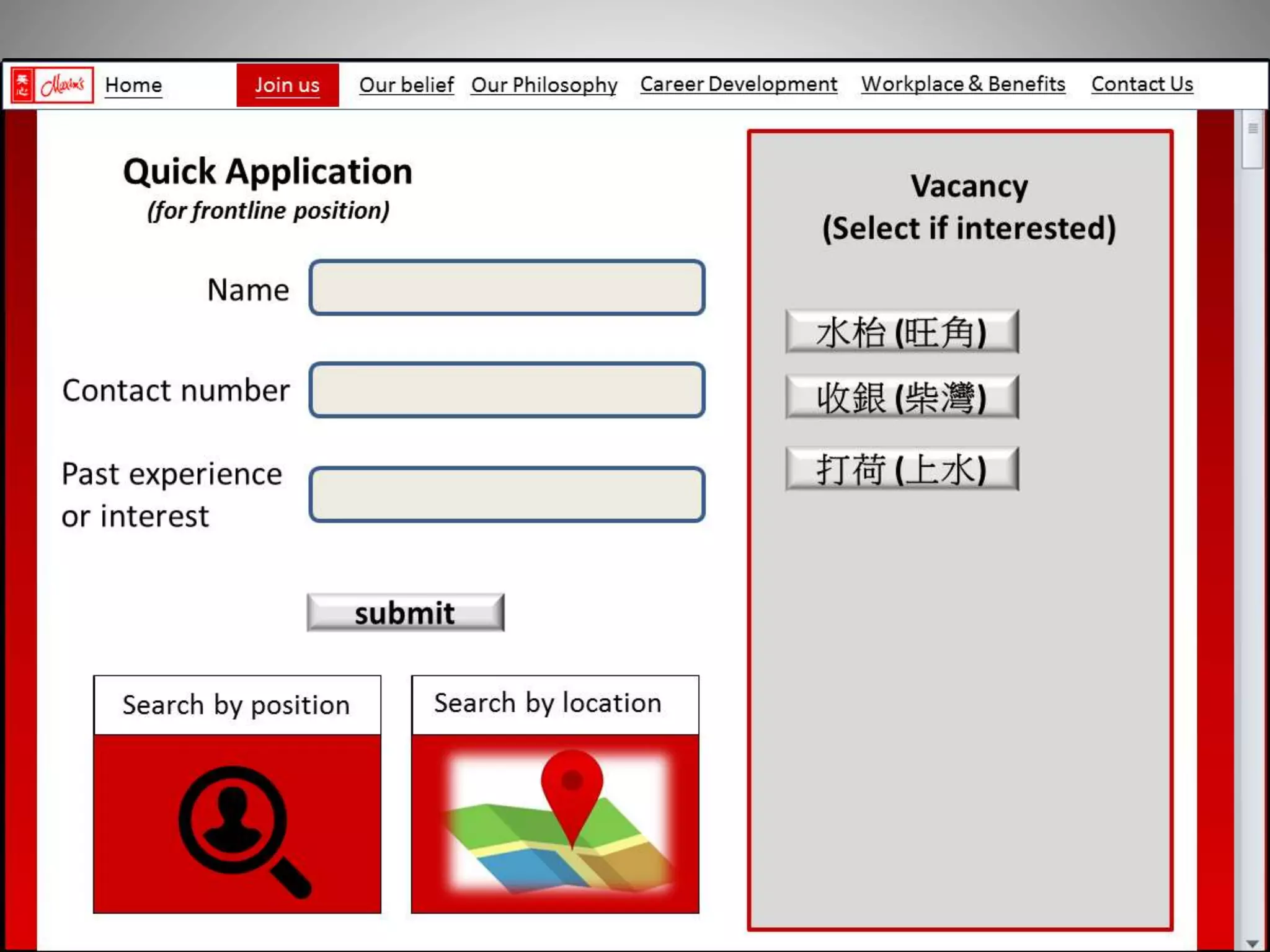Open the Home link
This screenshot has width=1270, height=952.
point(133,85)
